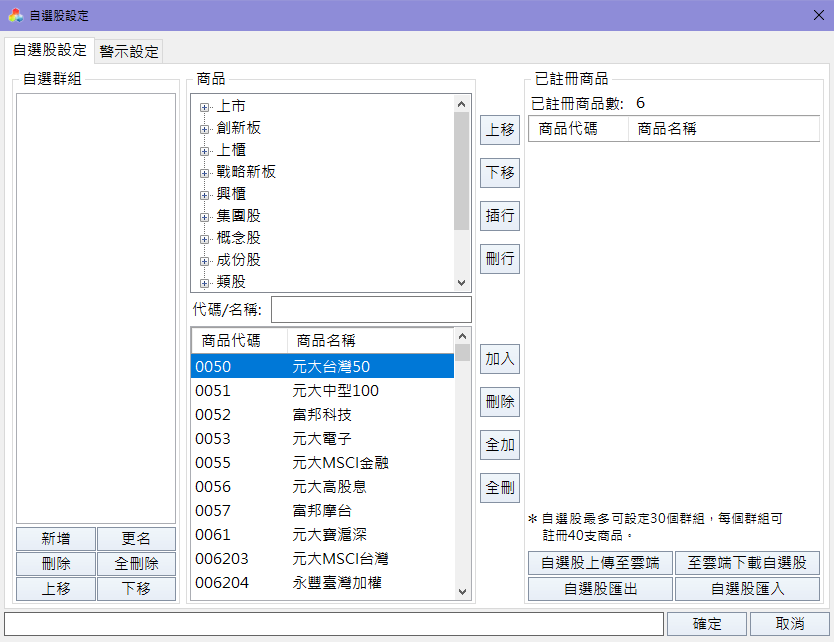Click the 下移 button beside the product tree

499,173
